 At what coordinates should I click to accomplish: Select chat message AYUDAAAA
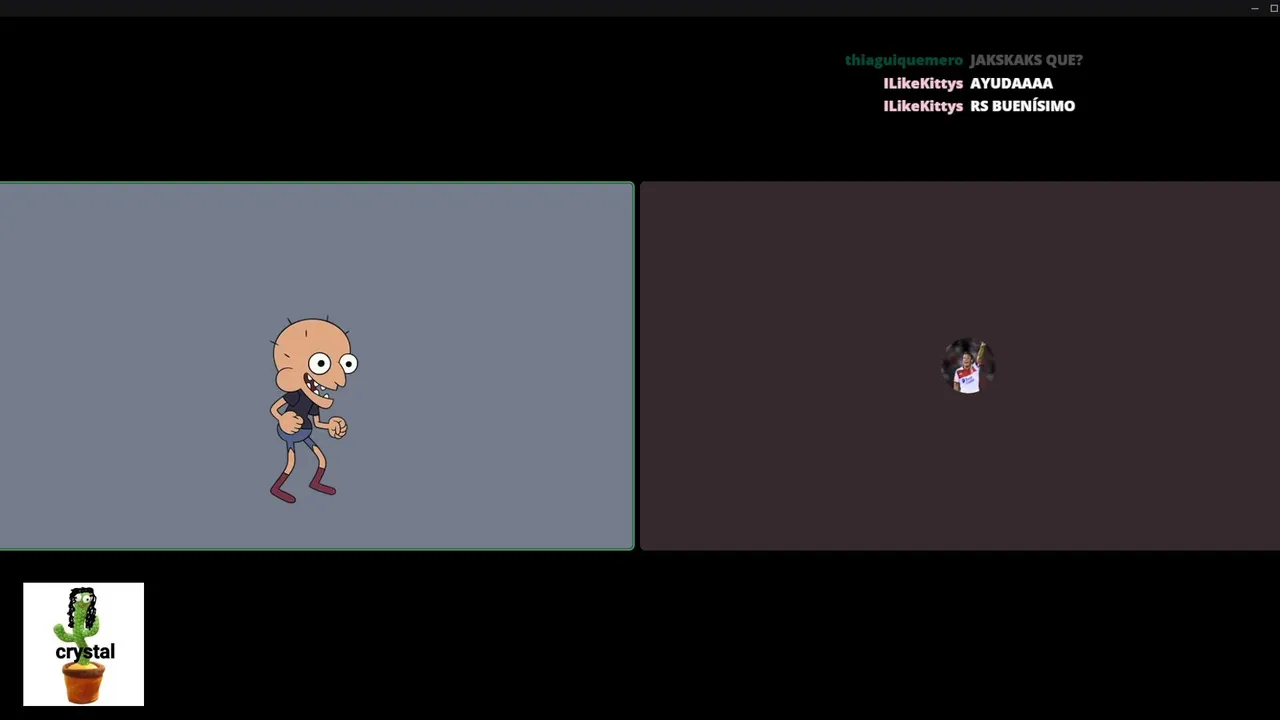click(1011, 83)
